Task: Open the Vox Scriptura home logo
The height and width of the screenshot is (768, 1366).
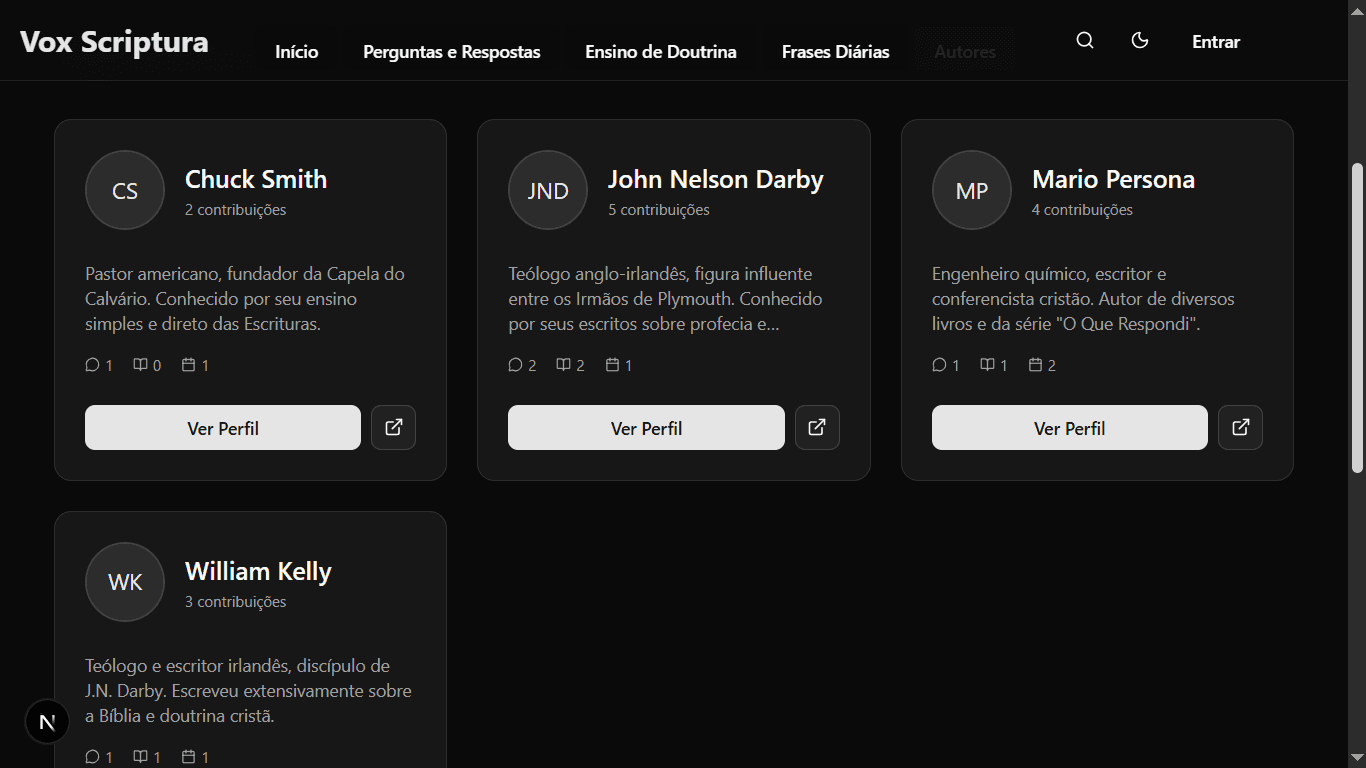Action: tap(115, 41)
